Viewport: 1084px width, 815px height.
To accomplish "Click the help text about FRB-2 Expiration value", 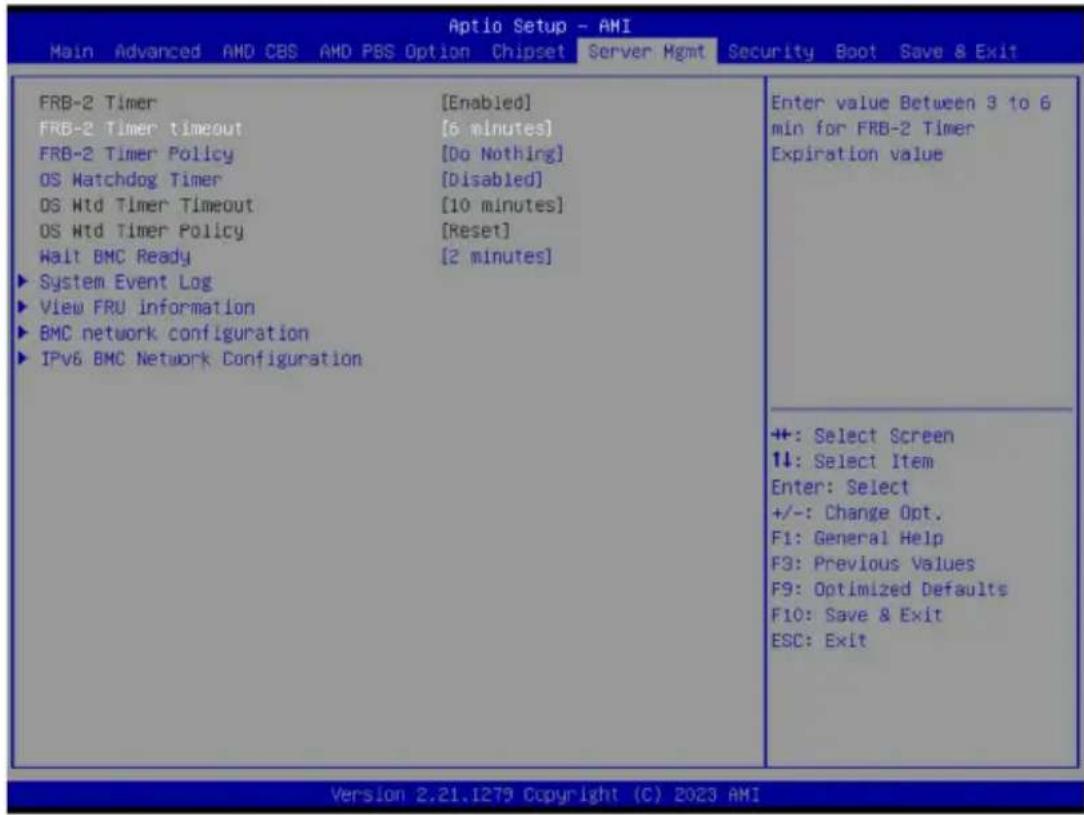I will tap(911, 129).
